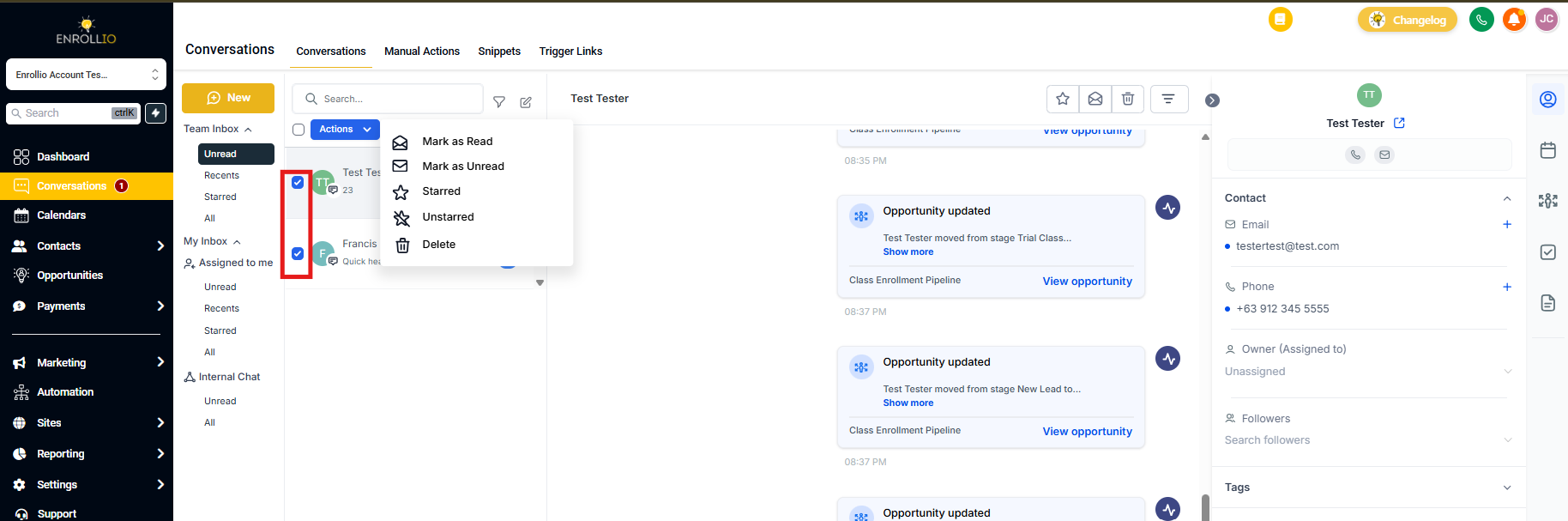The width and height of the screenshot is (1568, 521).
Task: Open the Changelog button
Action: point(1407,20)
